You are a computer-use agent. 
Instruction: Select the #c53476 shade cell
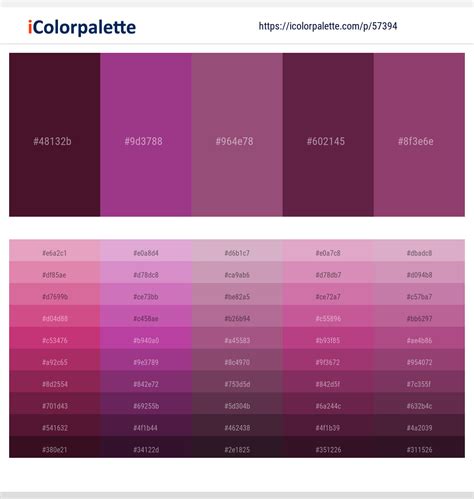(x=55, y=338)
